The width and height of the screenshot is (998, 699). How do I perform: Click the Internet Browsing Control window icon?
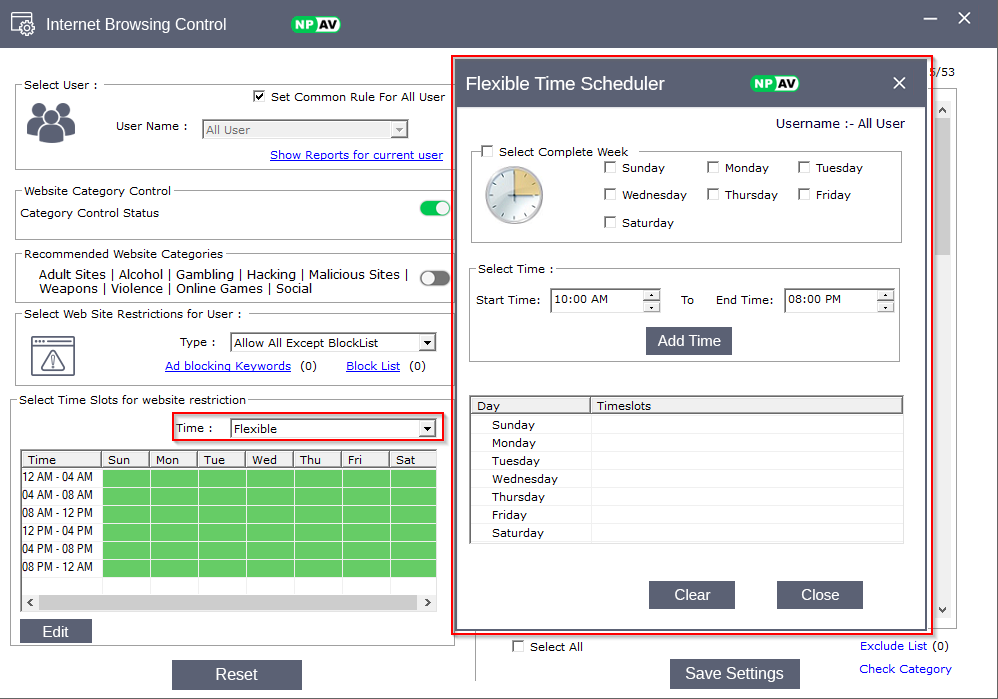23,24
